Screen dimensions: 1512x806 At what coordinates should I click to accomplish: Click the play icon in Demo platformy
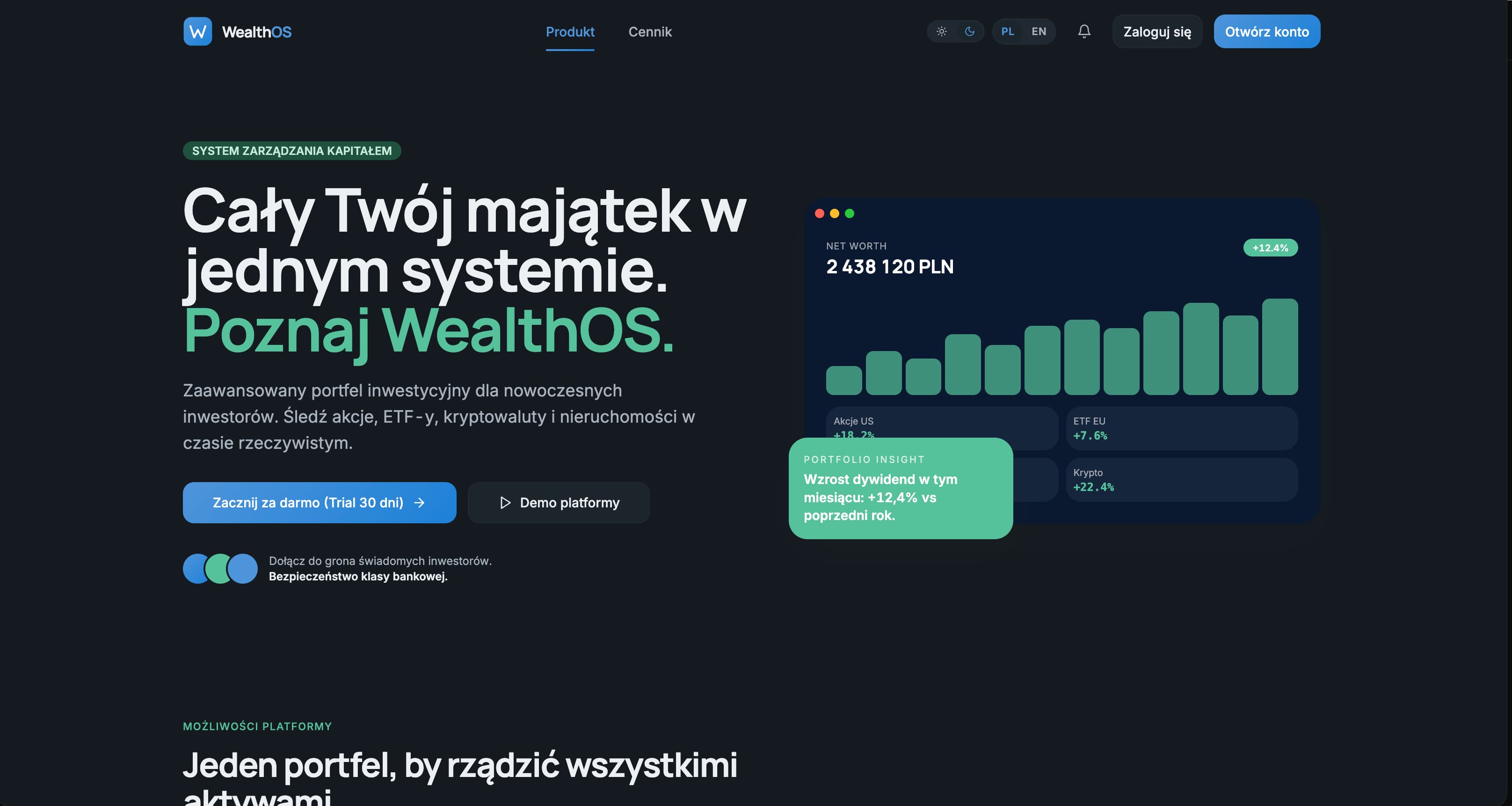(x=505, y=502)
